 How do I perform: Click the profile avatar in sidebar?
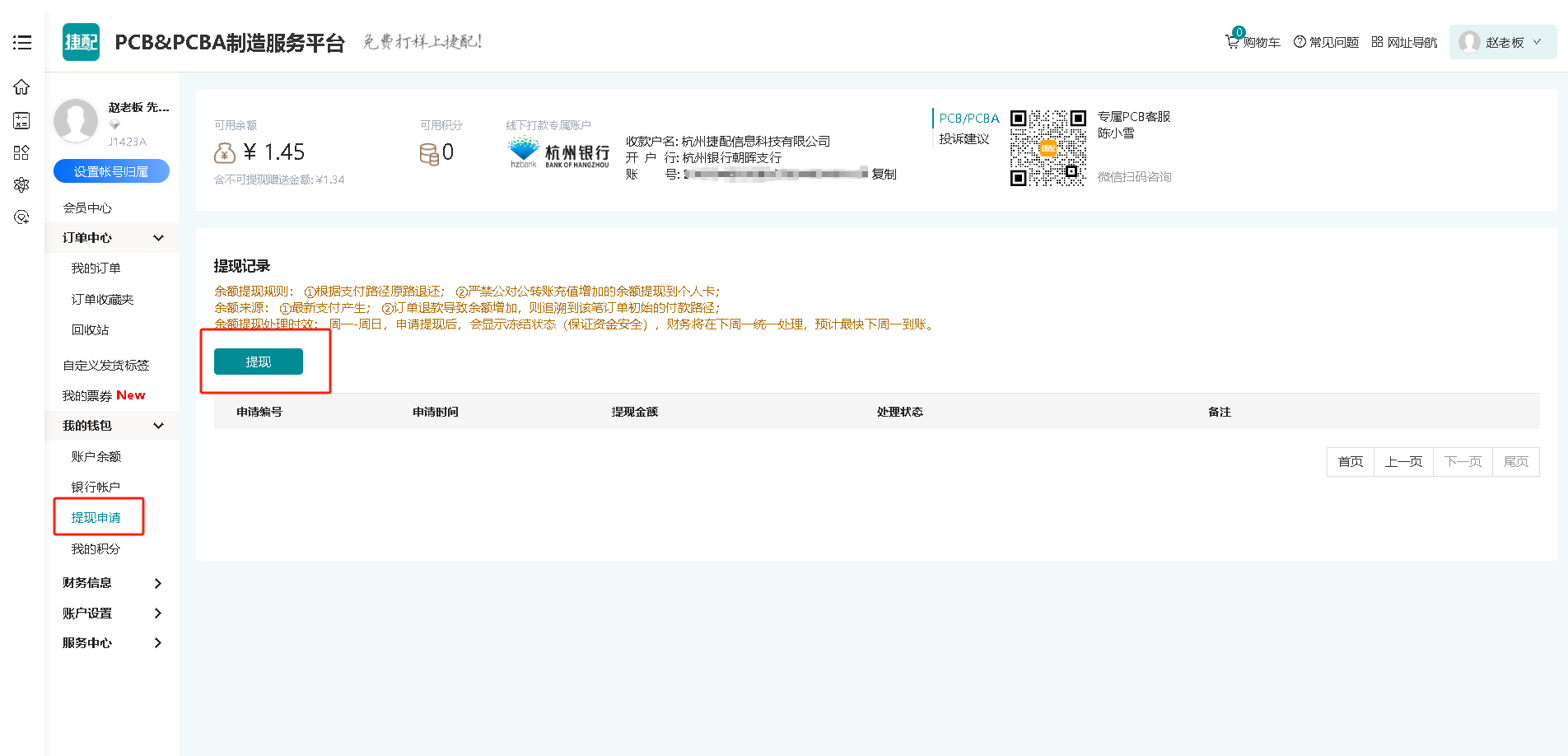point(76,121)
